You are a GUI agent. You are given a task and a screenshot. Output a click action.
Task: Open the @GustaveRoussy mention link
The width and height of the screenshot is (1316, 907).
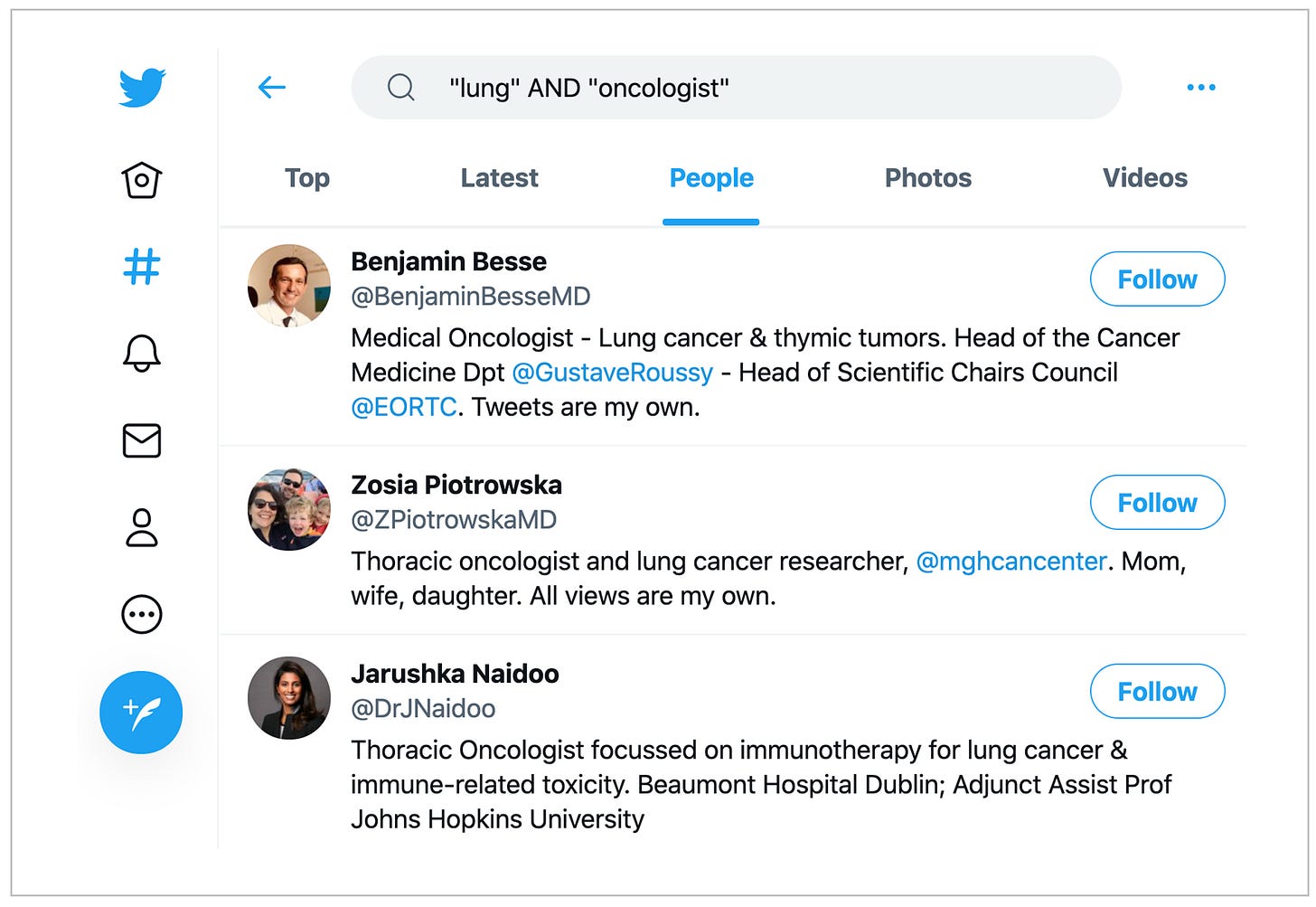click(613, 373)
